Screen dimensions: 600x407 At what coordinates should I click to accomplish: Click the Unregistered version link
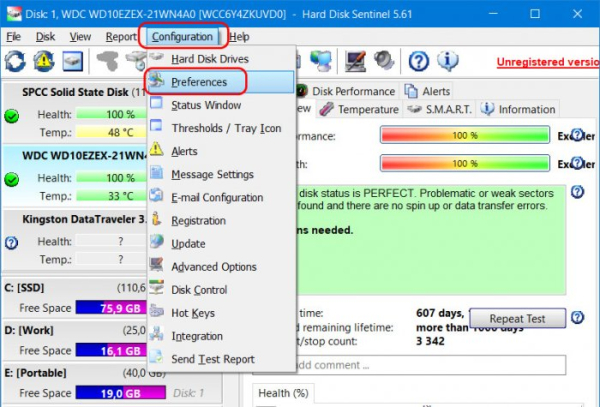point(547,62)
